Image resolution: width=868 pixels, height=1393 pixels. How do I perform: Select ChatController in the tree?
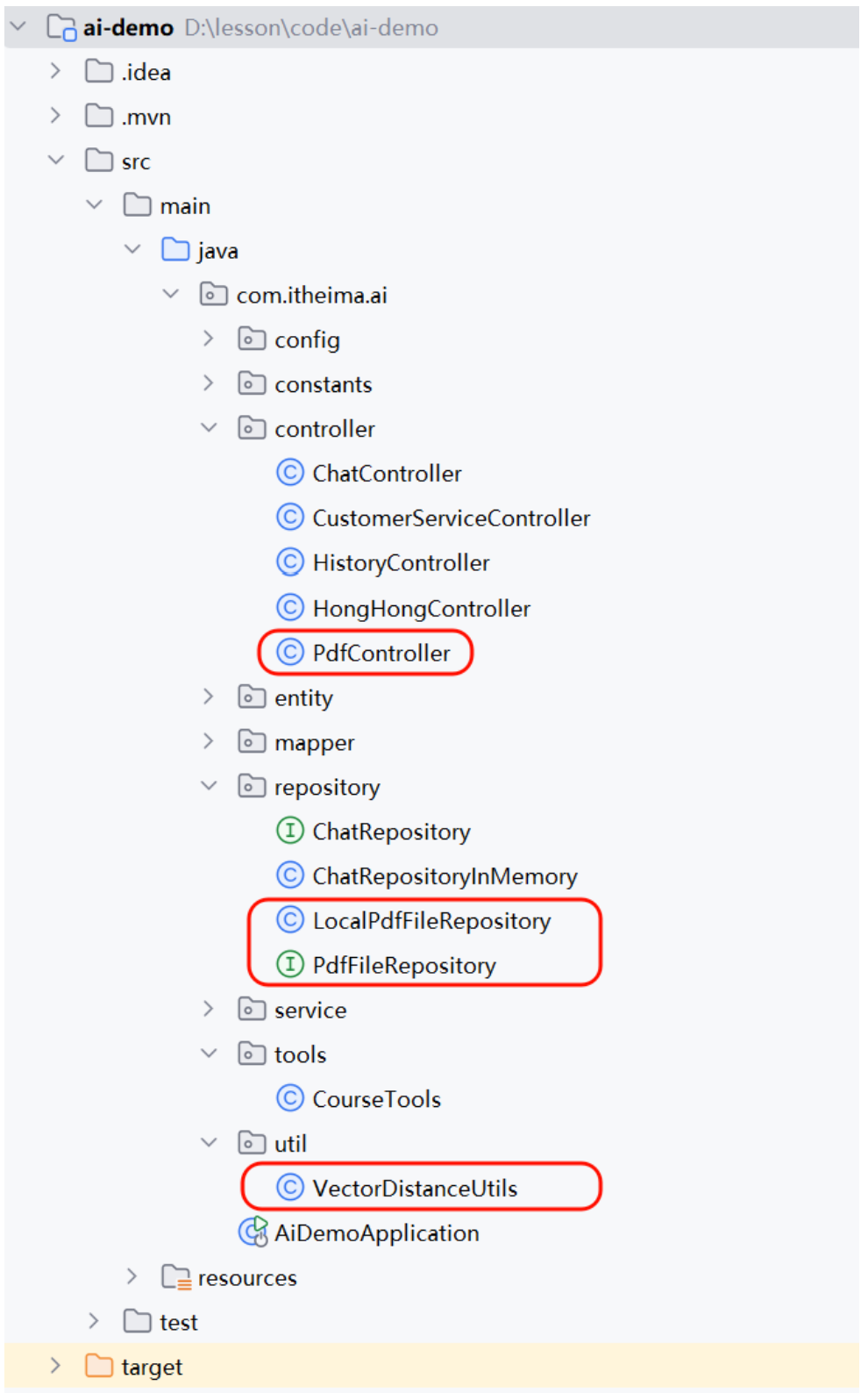[387, 474]
